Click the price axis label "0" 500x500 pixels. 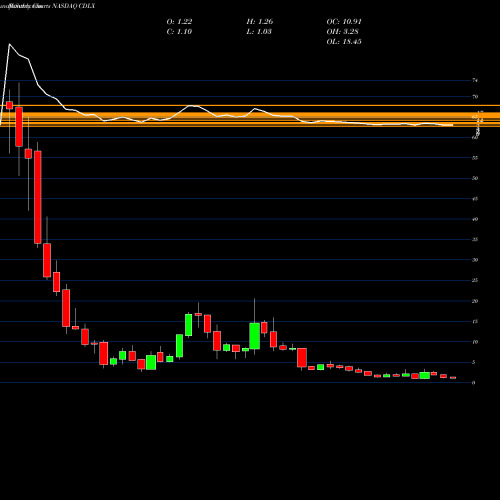coord(474,383)
